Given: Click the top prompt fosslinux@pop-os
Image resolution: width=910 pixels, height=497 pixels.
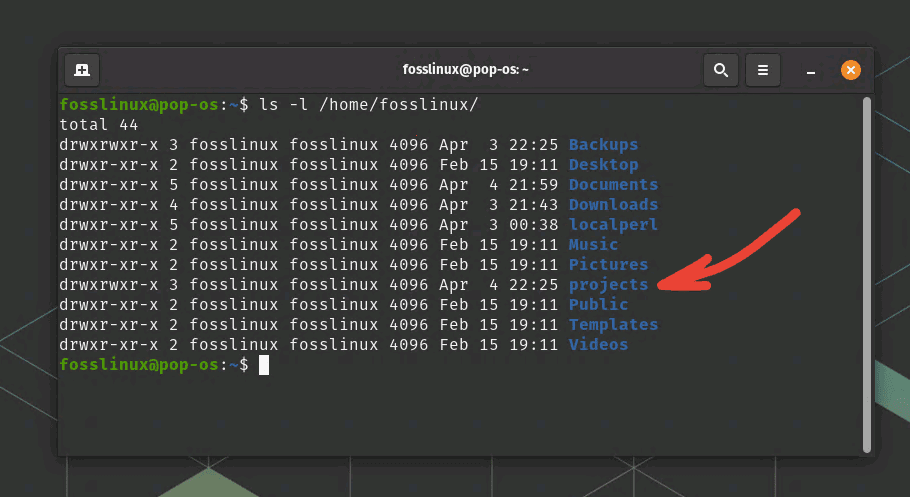Looking at the screenshot, I should click(139, 105).
